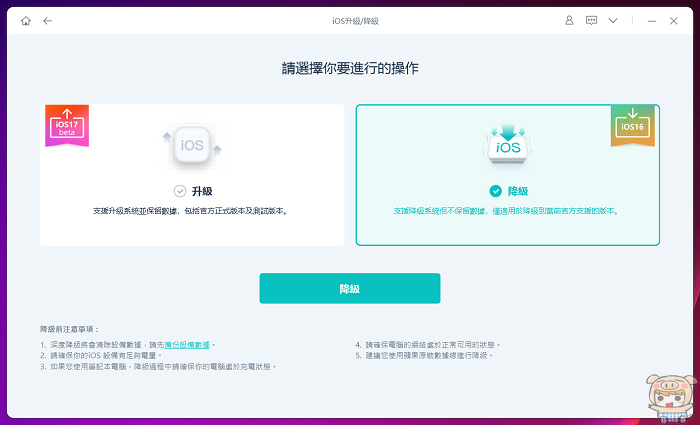
Task: Open the feedback chat icon
Action: pos(592,21)
